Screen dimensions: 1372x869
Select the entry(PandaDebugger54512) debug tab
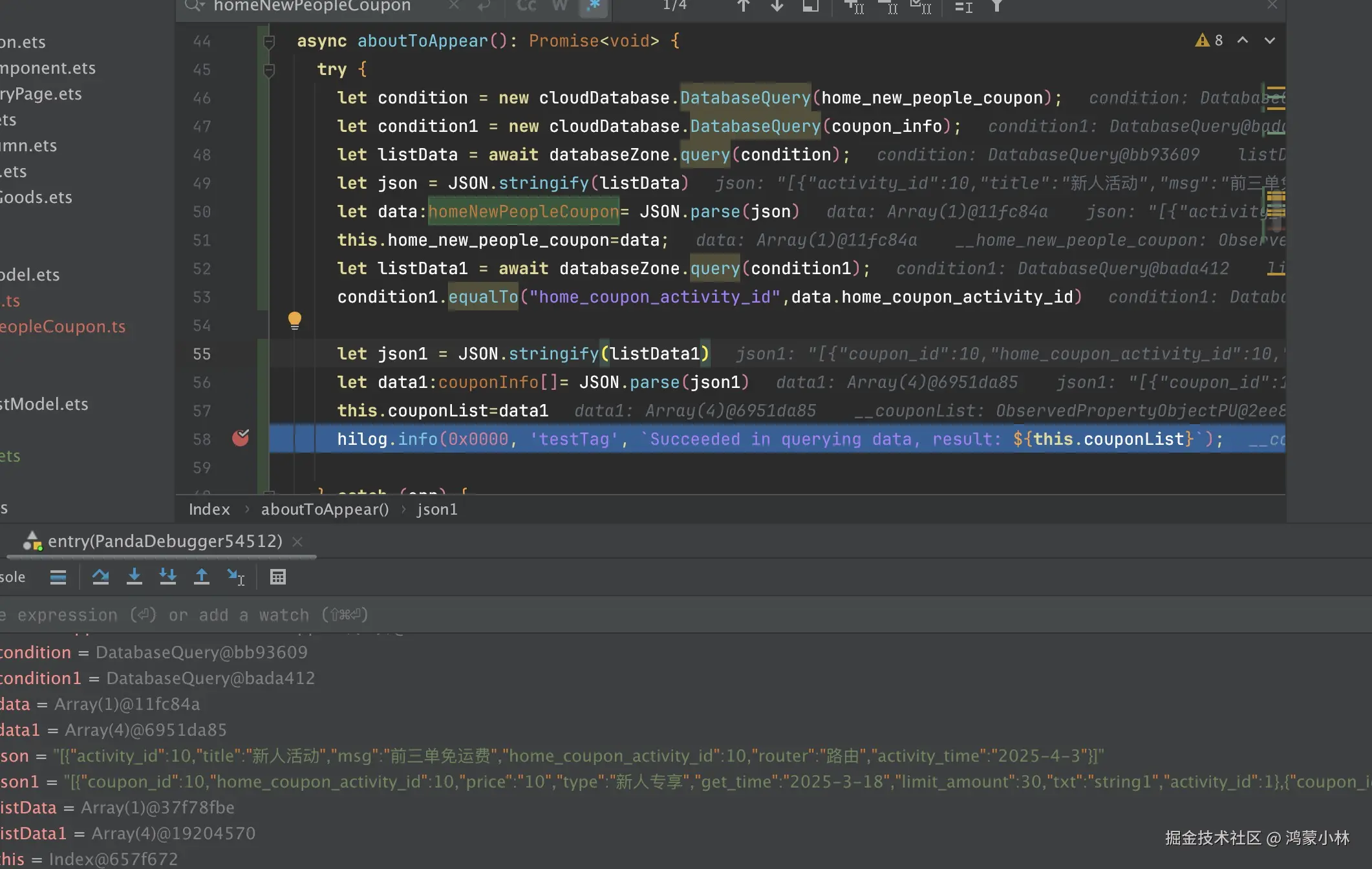click(x=165, y=541)
